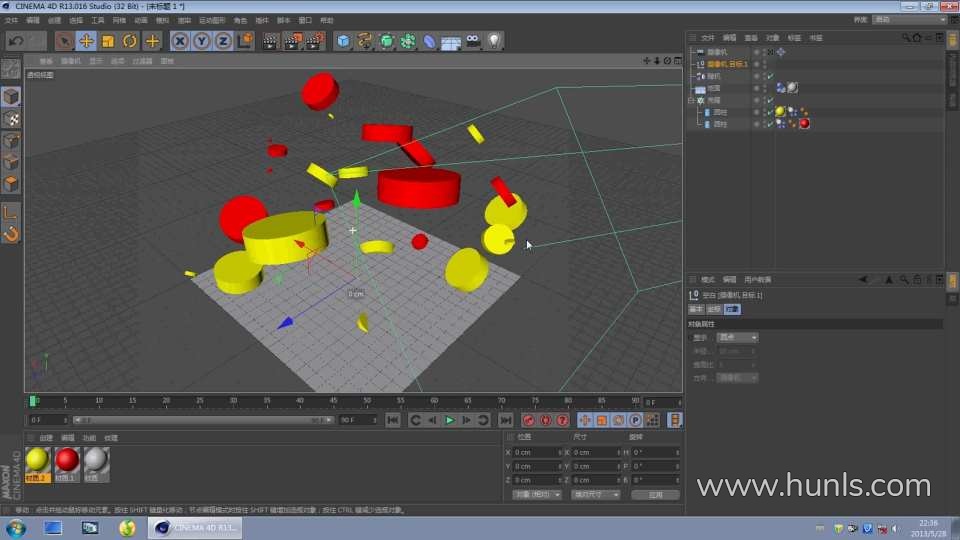Toggle the X axis lock
The image size is (960, 540).
pyautogui.click(x=179, y=41)
